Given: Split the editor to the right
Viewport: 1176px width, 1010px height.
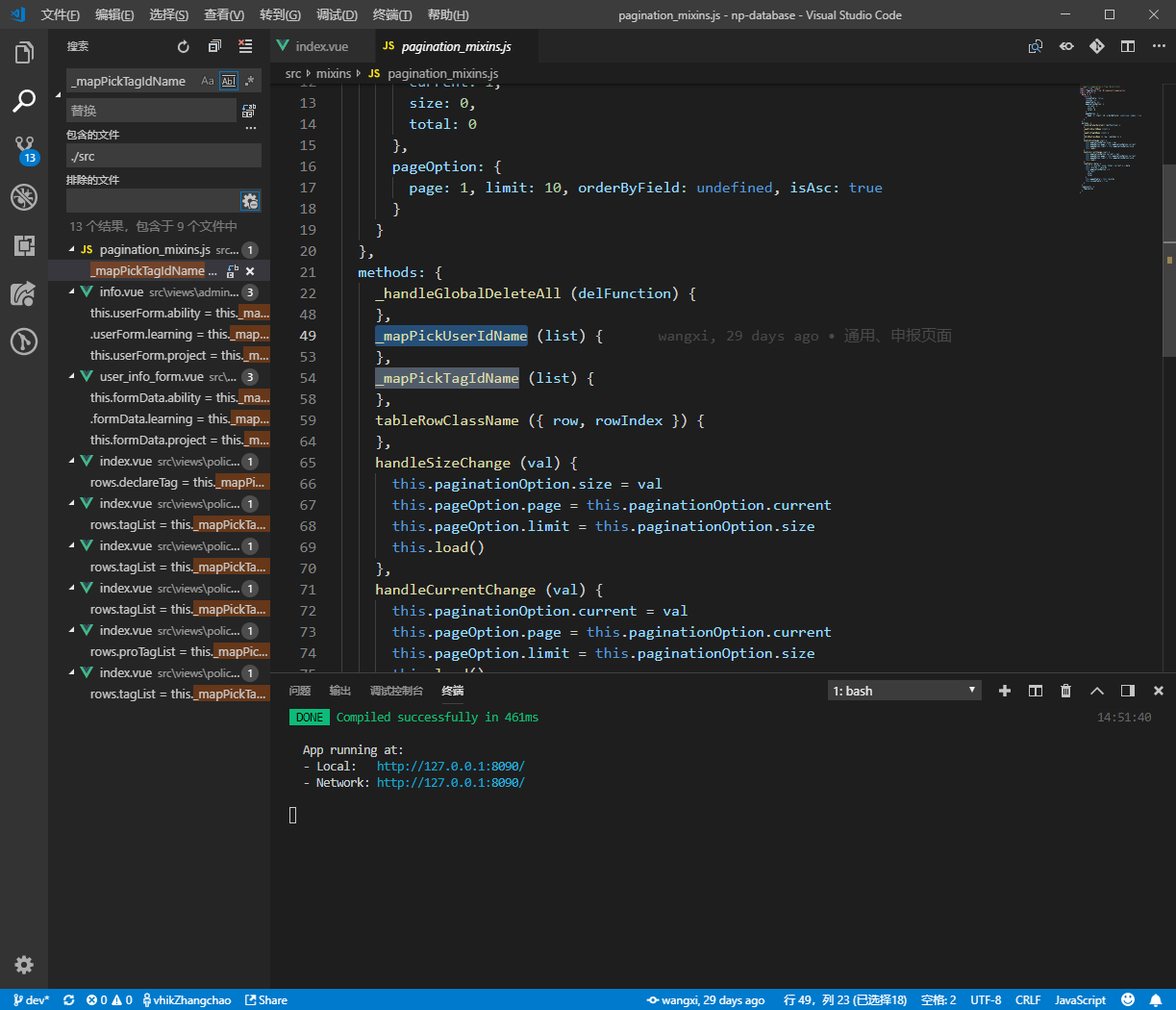Looking at the screenshot, I should 1128,46.
